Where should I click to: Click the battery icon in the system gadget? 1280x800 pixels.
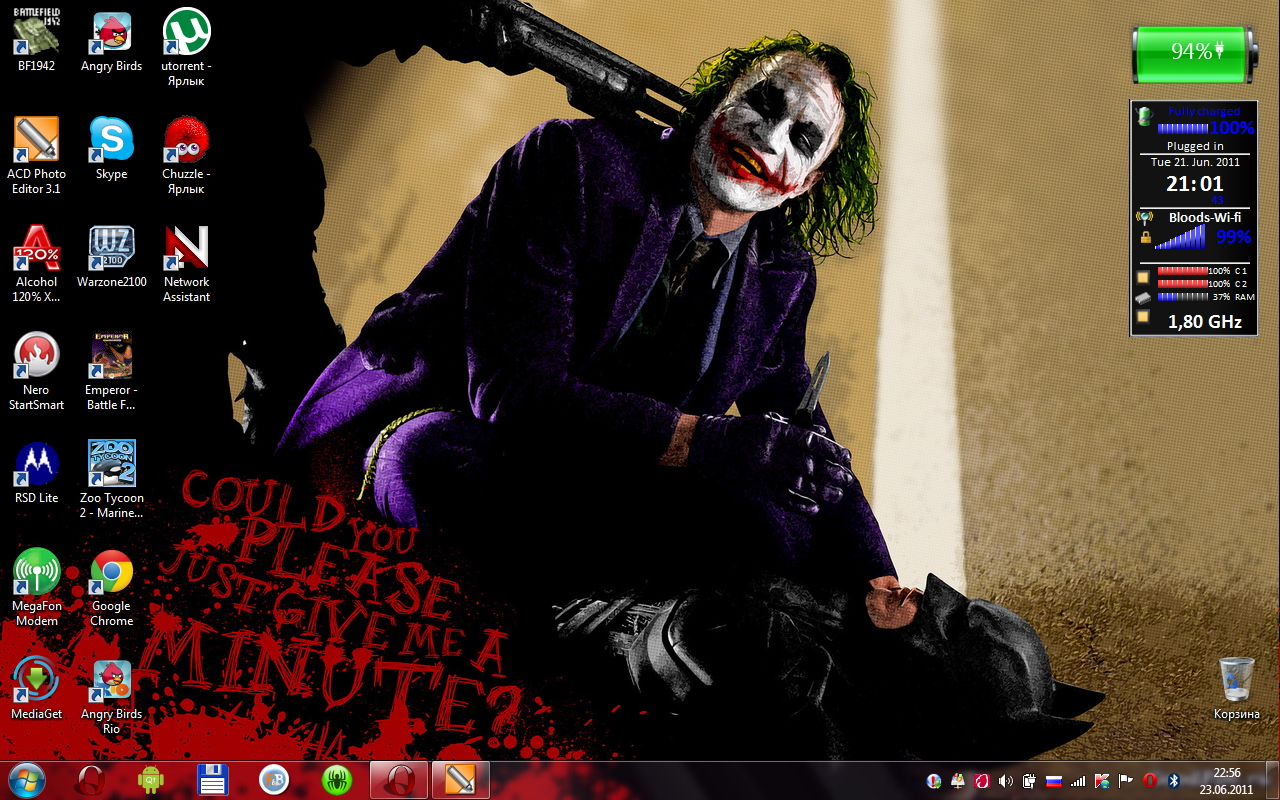pyautogui.click(x=1145, y=118)
